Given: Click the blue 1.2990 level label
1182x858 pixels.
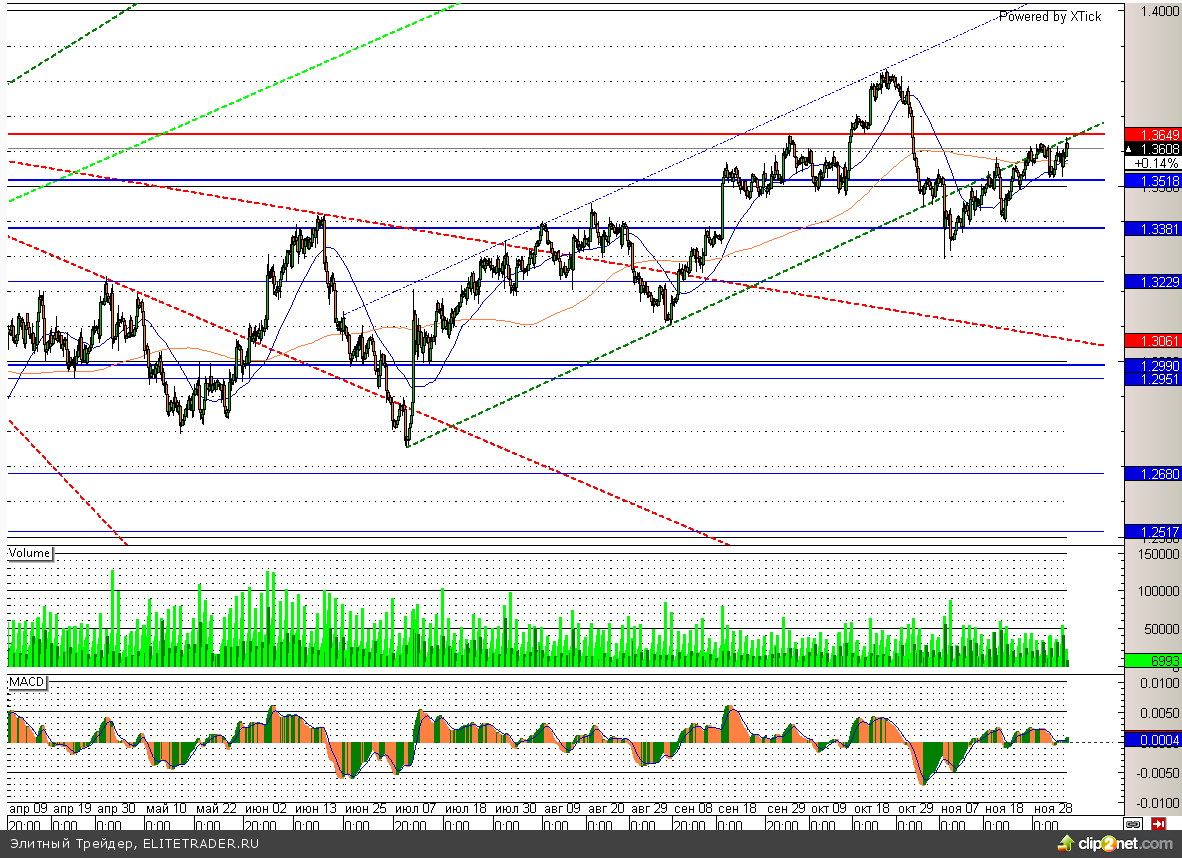Looking at the screenshot, I should click(1153, 366).
